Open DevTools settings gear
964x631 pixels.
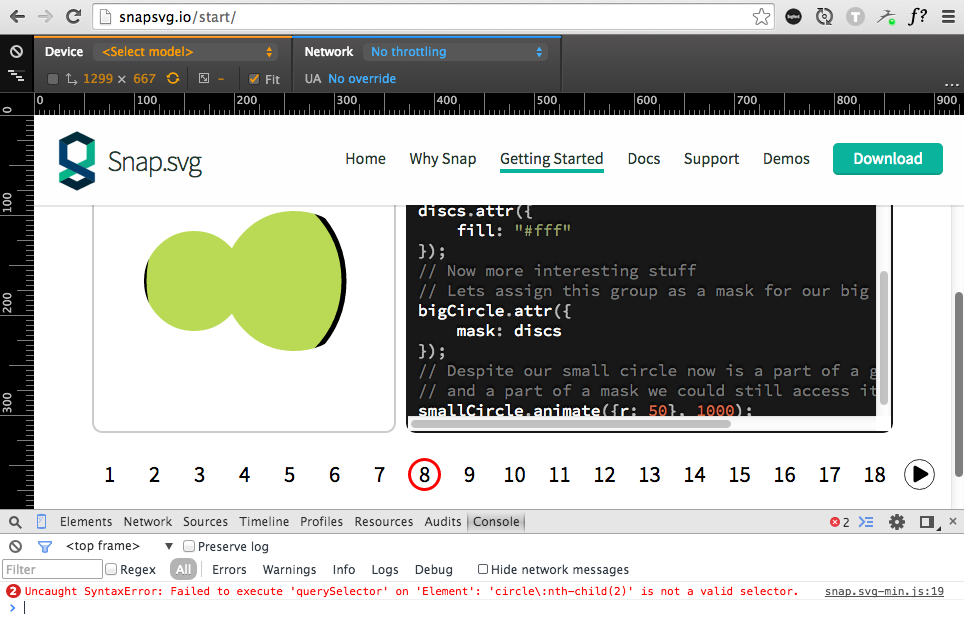(897, 522)
